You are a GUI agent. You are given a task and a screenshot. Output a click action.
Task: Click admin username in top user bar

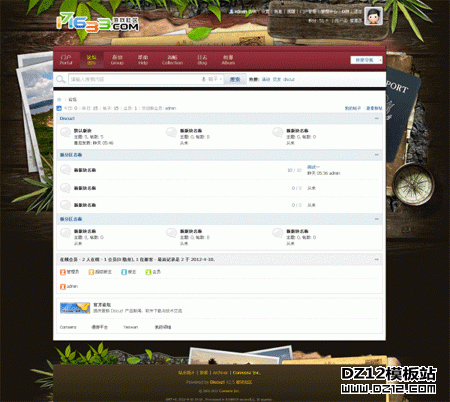(240, 11)
